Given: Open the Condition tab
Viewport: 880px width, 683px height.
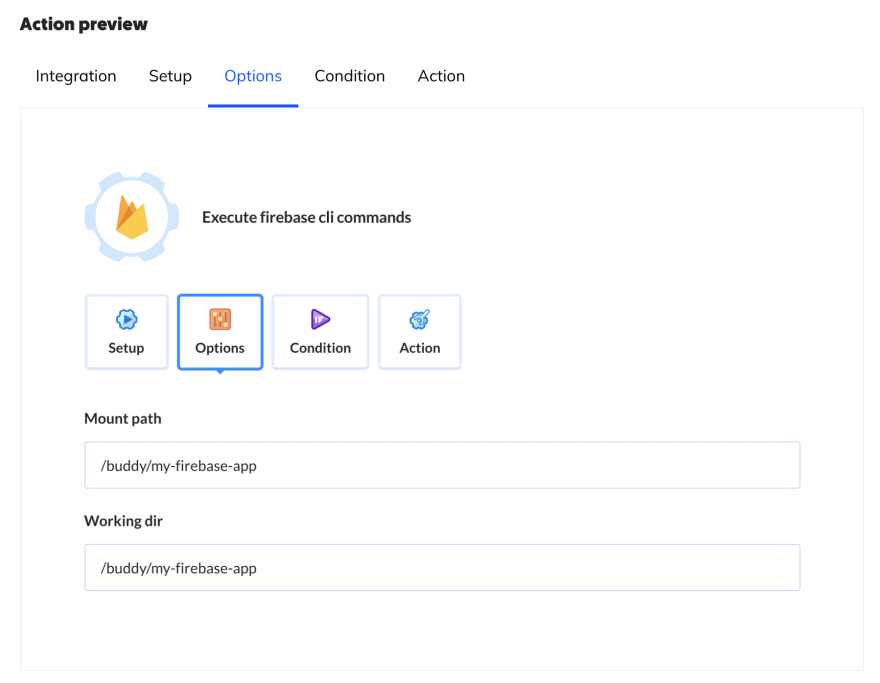Looking at the screenshot, I should pos(350,76).
